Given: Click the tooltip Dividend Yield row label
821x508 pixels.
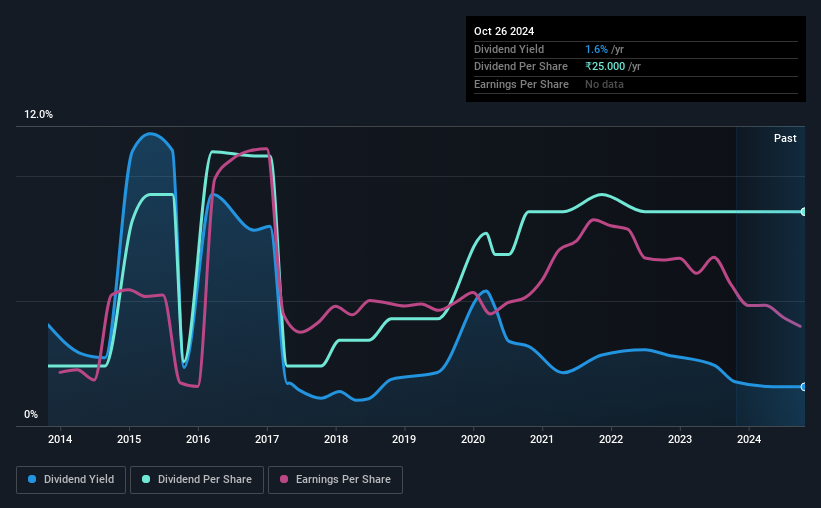Looking at the screenshot, I should click(x=509, y=49).
